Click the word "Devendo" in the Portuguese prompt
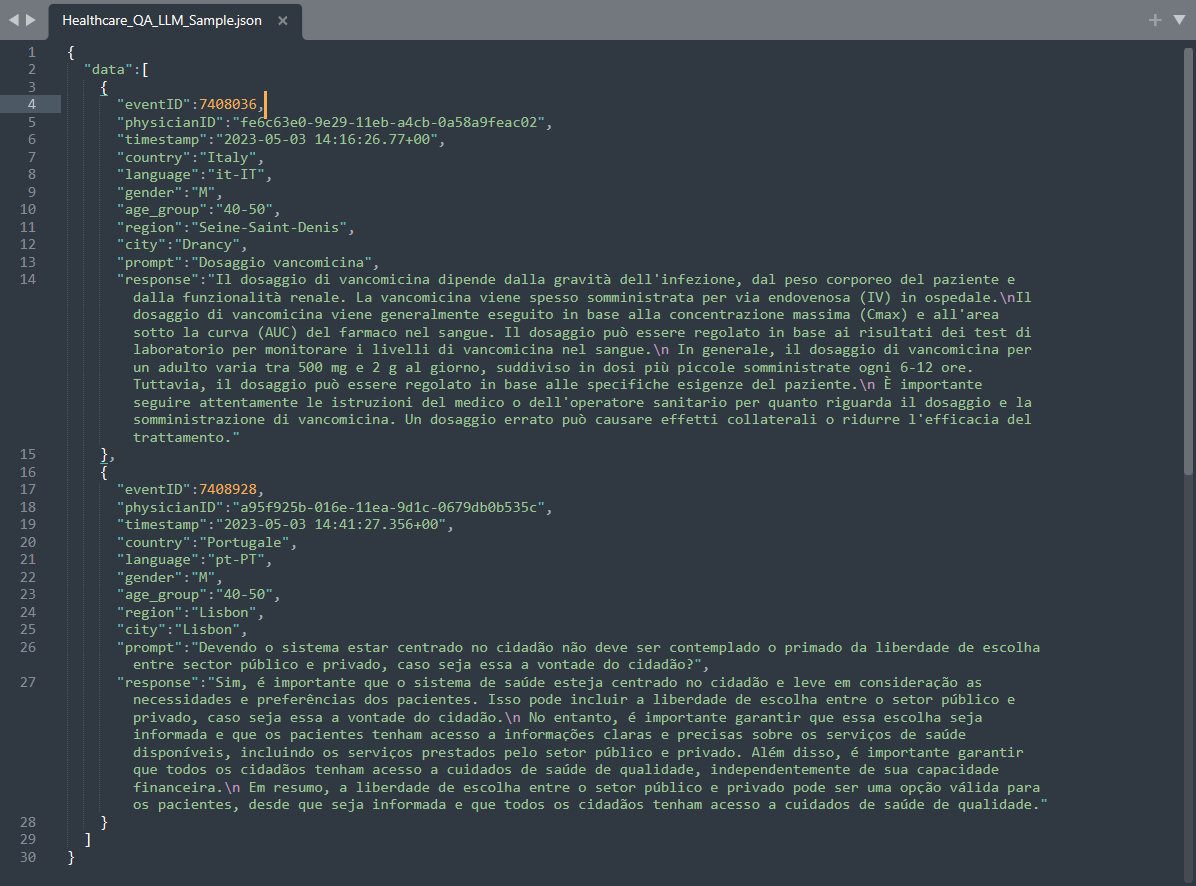The image size is (1196, 886). 228,647
